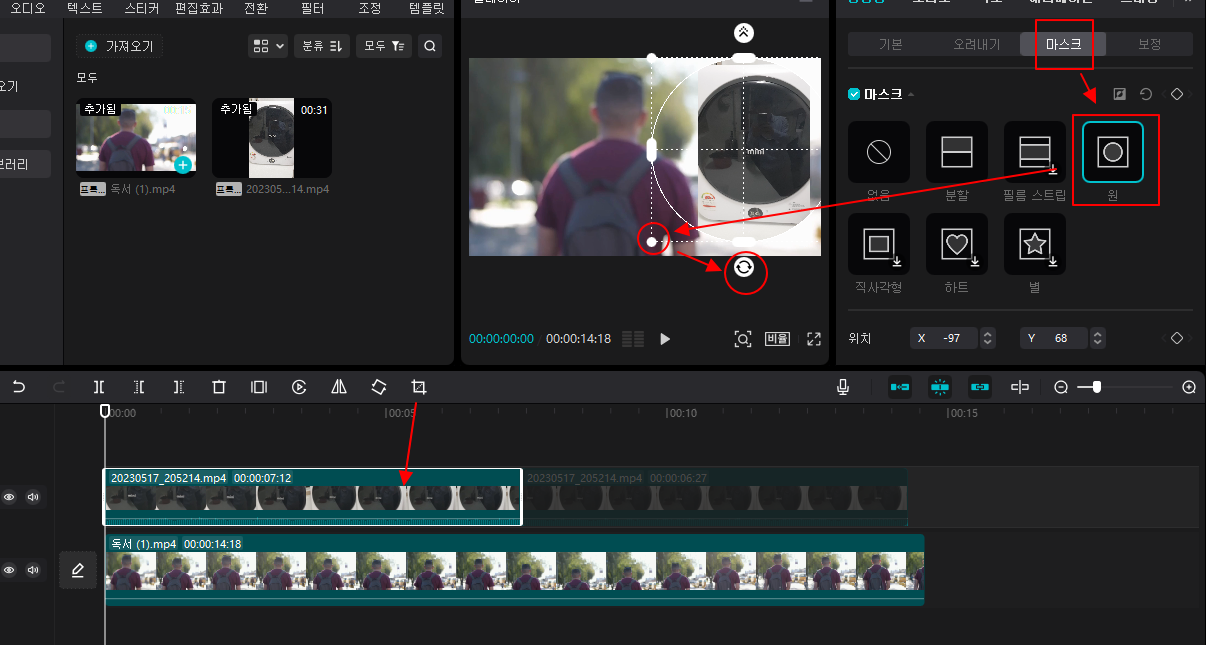Select the 하트 heart mask

957,244
